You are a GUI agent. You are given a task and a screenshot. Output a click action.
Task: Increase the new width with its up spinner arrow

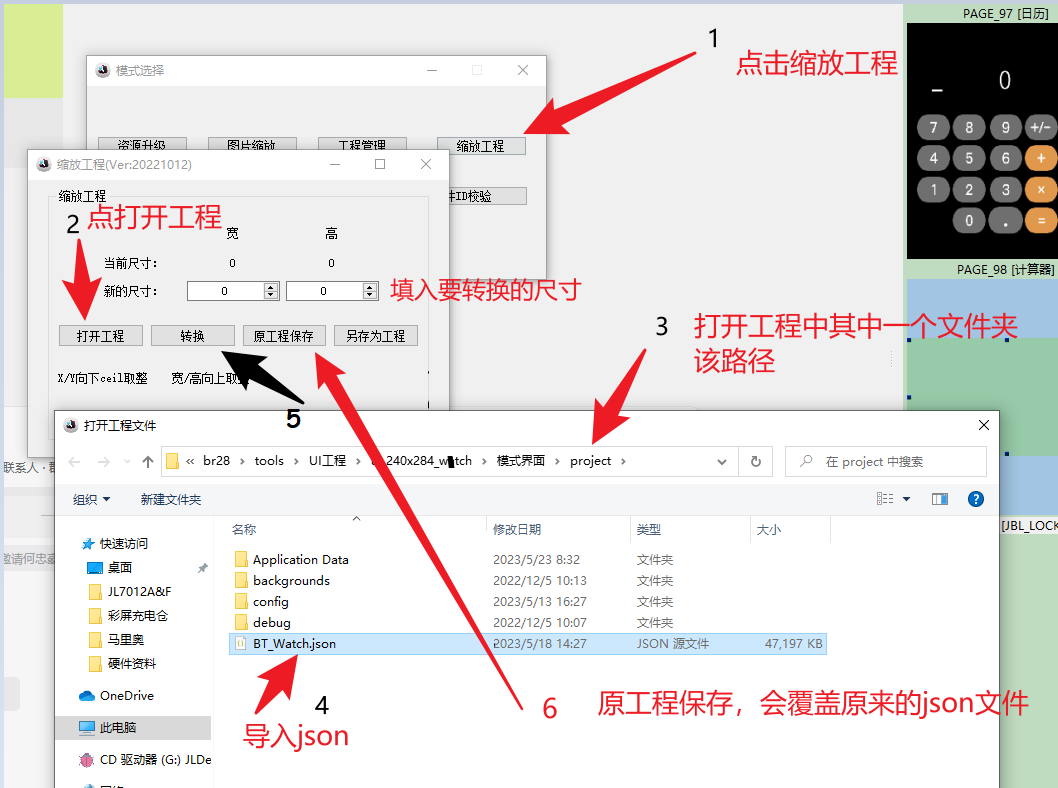click(x=271, y=287)
